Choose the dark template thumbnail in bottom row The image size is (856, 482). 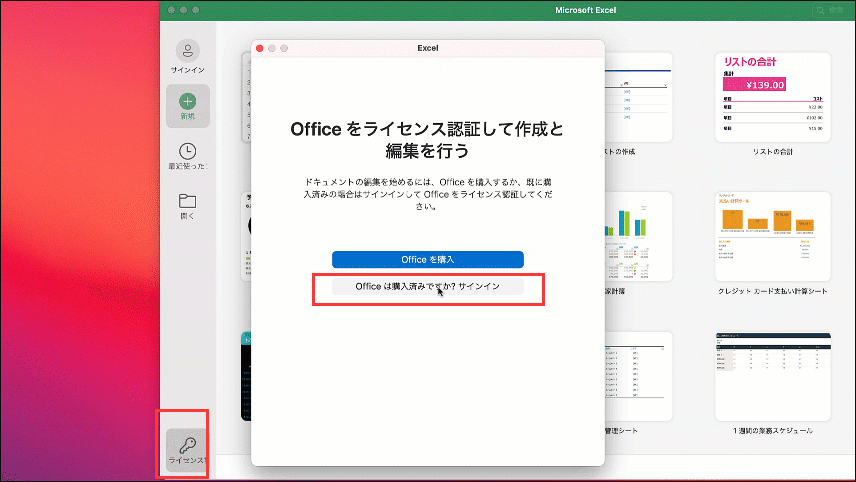(246, 376)
